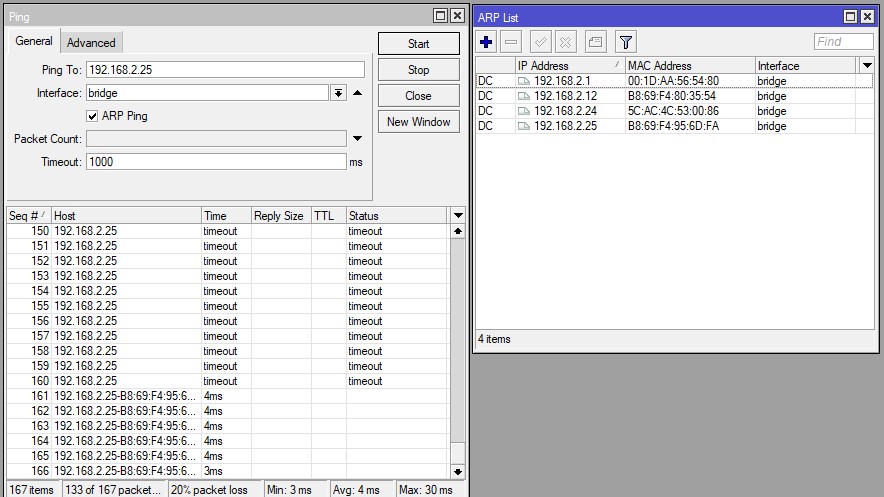884x497 pixels.
Task: Click 3ms time value in Seq 166 row
Action: pyautogui.click(x=213, y=471)
